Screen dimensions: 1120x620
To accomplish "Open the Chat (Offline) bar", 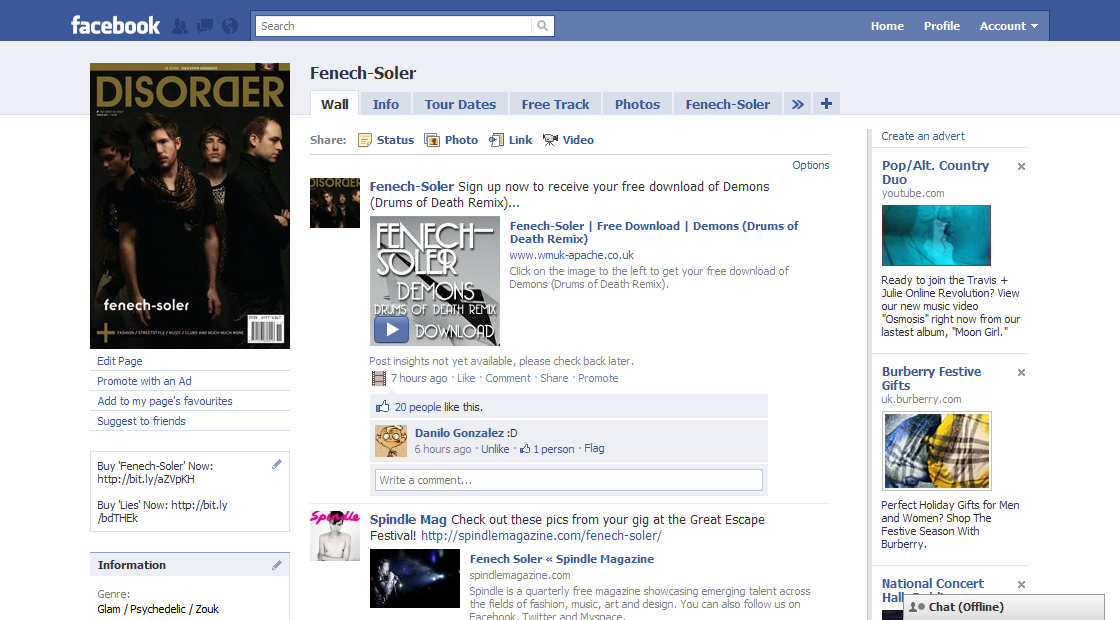I will (1004, 607).
